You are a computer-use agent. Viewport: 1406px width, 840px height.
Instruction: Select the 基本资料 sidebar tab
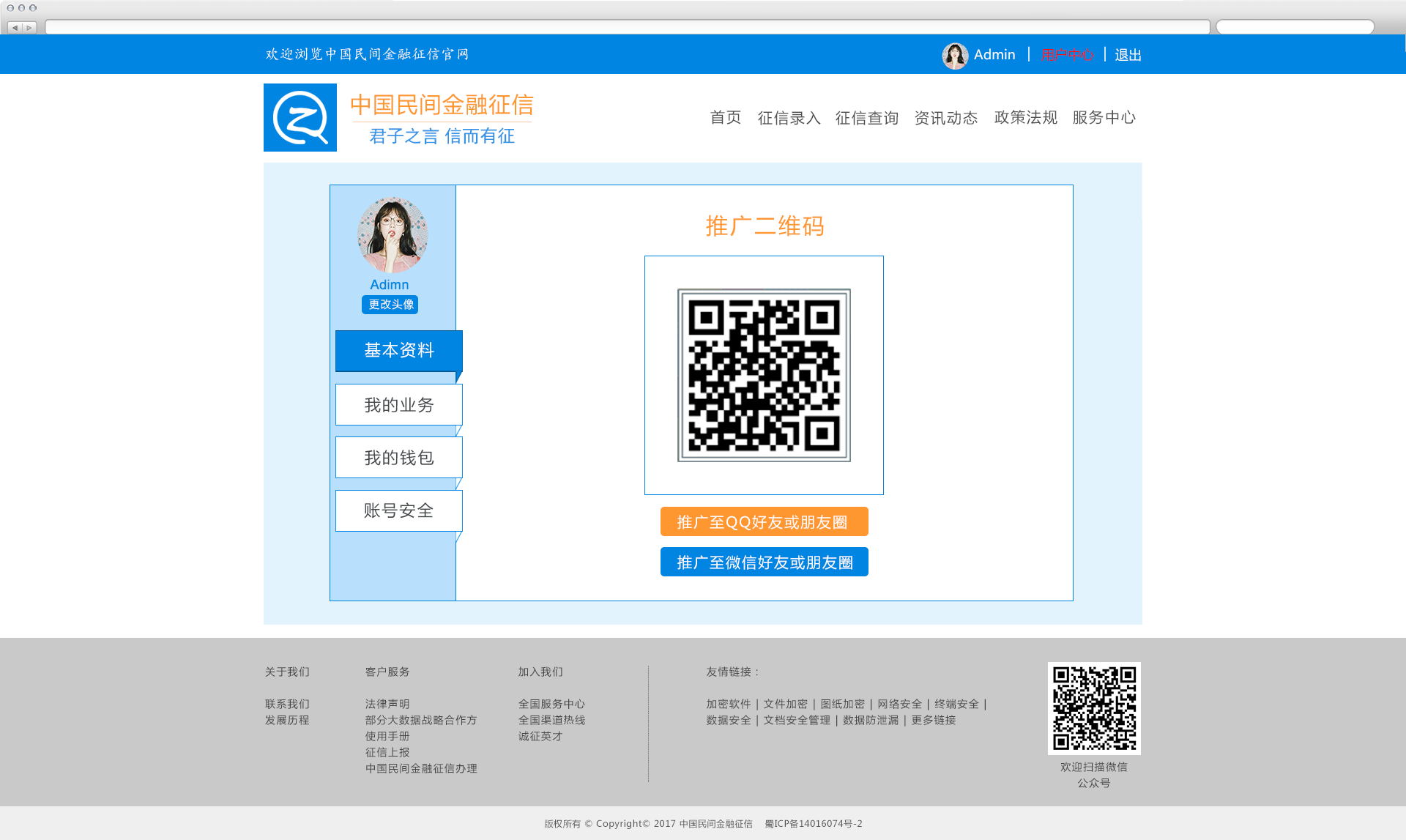399,351
